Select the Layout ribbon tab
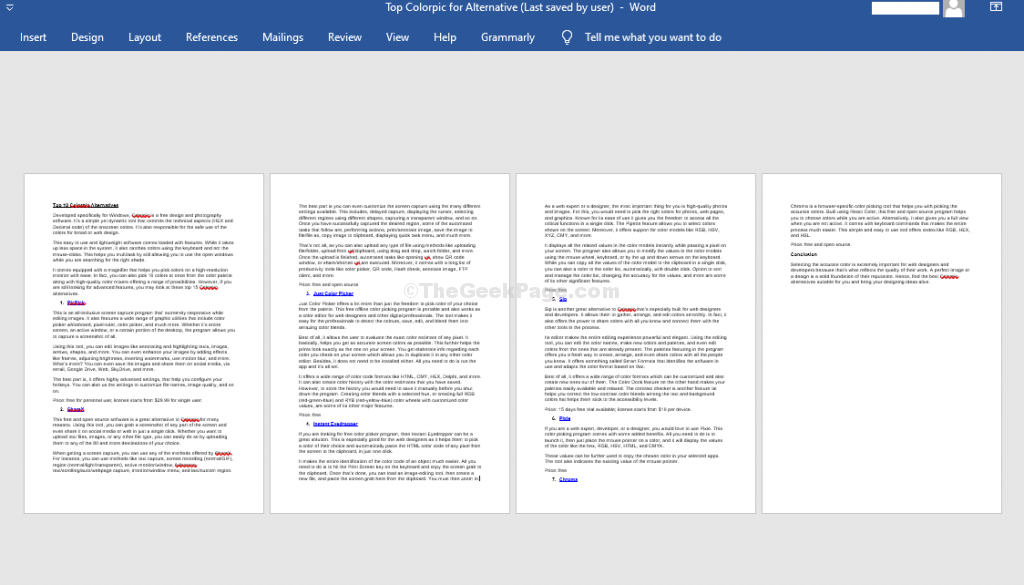 pos(144,37)
